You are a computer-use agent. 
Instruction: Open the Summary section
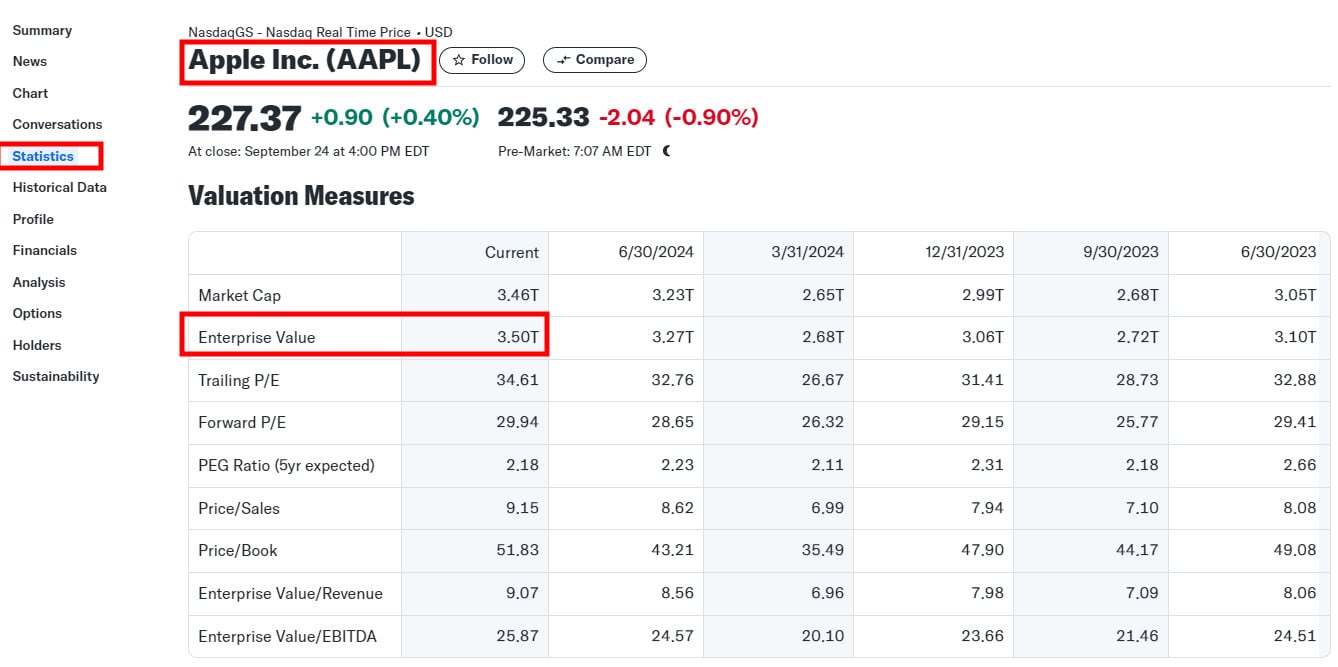[x=42, y=30]
